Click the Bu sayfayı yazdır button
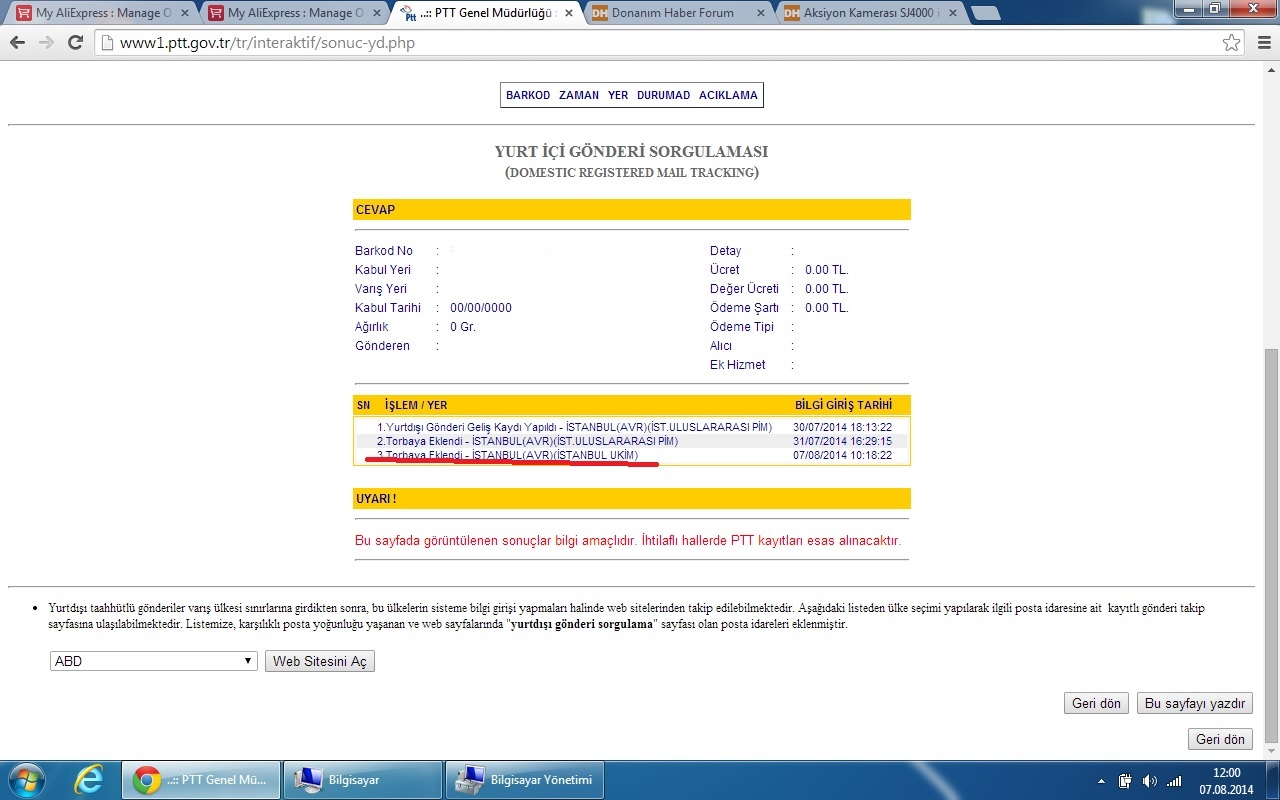The width and height of the screenshot is (1280, 800). click(1195, 703)
